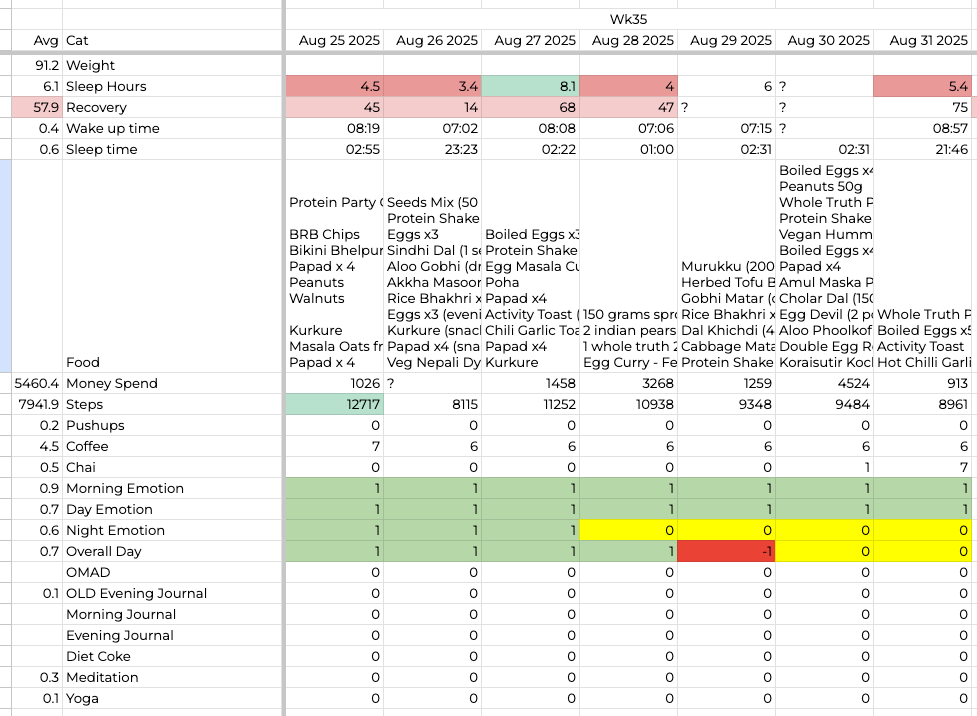Click the recovery value 14 cell
977x716 pixels.
coord(432,107)
